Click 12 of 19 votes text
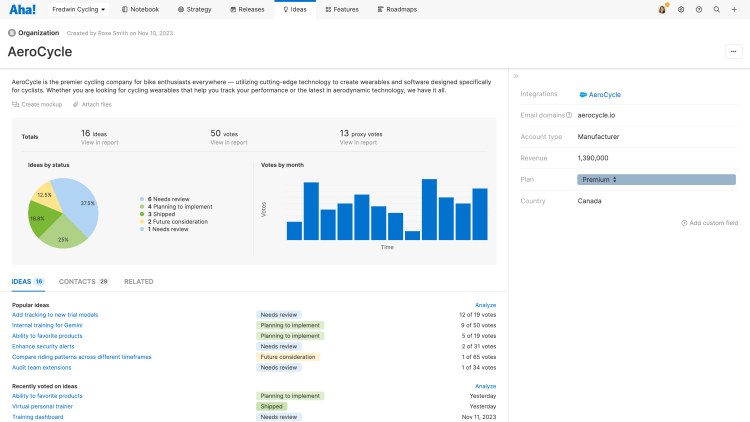 477,315
